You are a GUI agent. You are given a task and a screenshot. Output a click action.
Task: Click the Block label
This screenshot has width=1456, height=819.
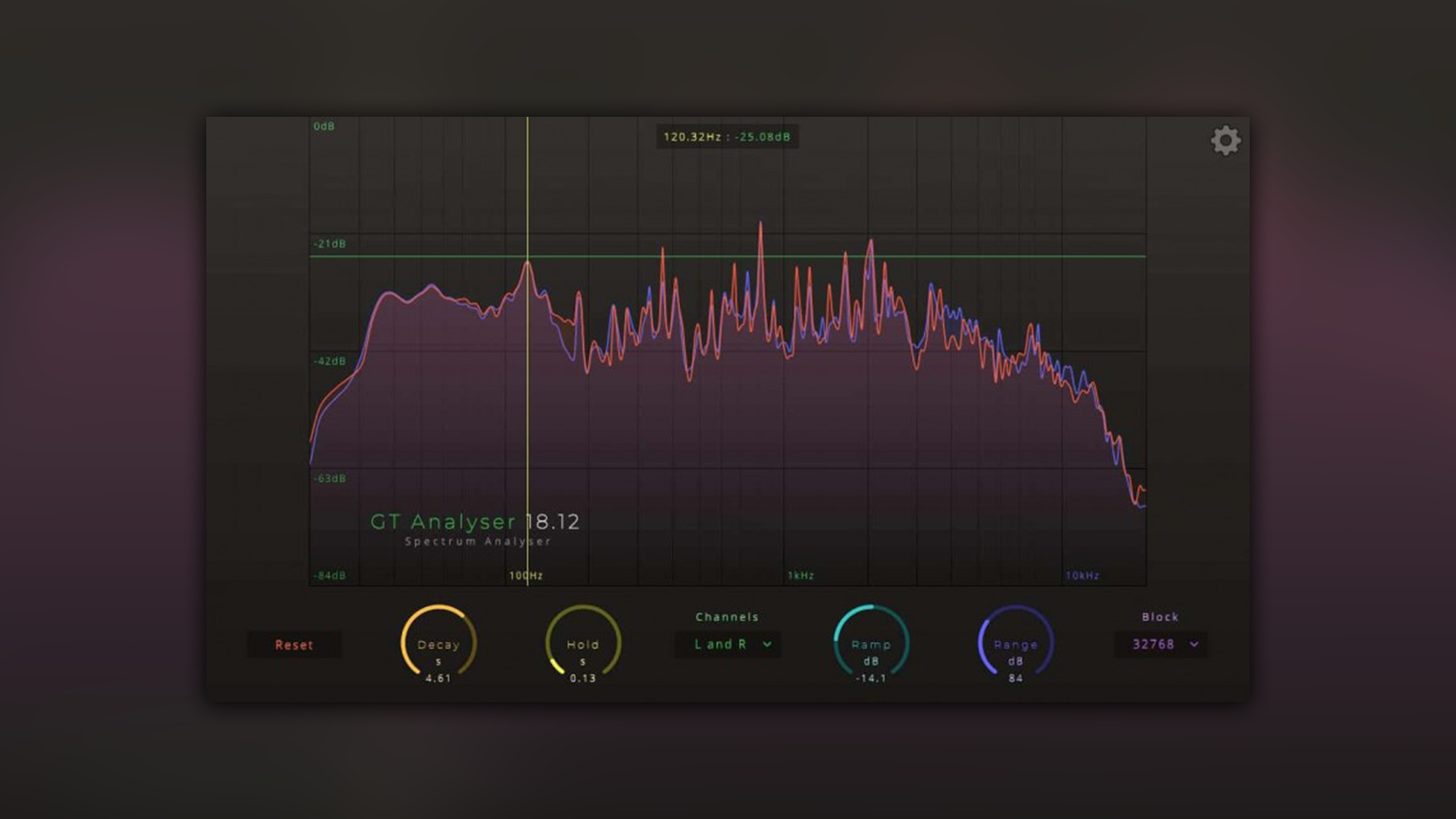tap(1160, 617)
